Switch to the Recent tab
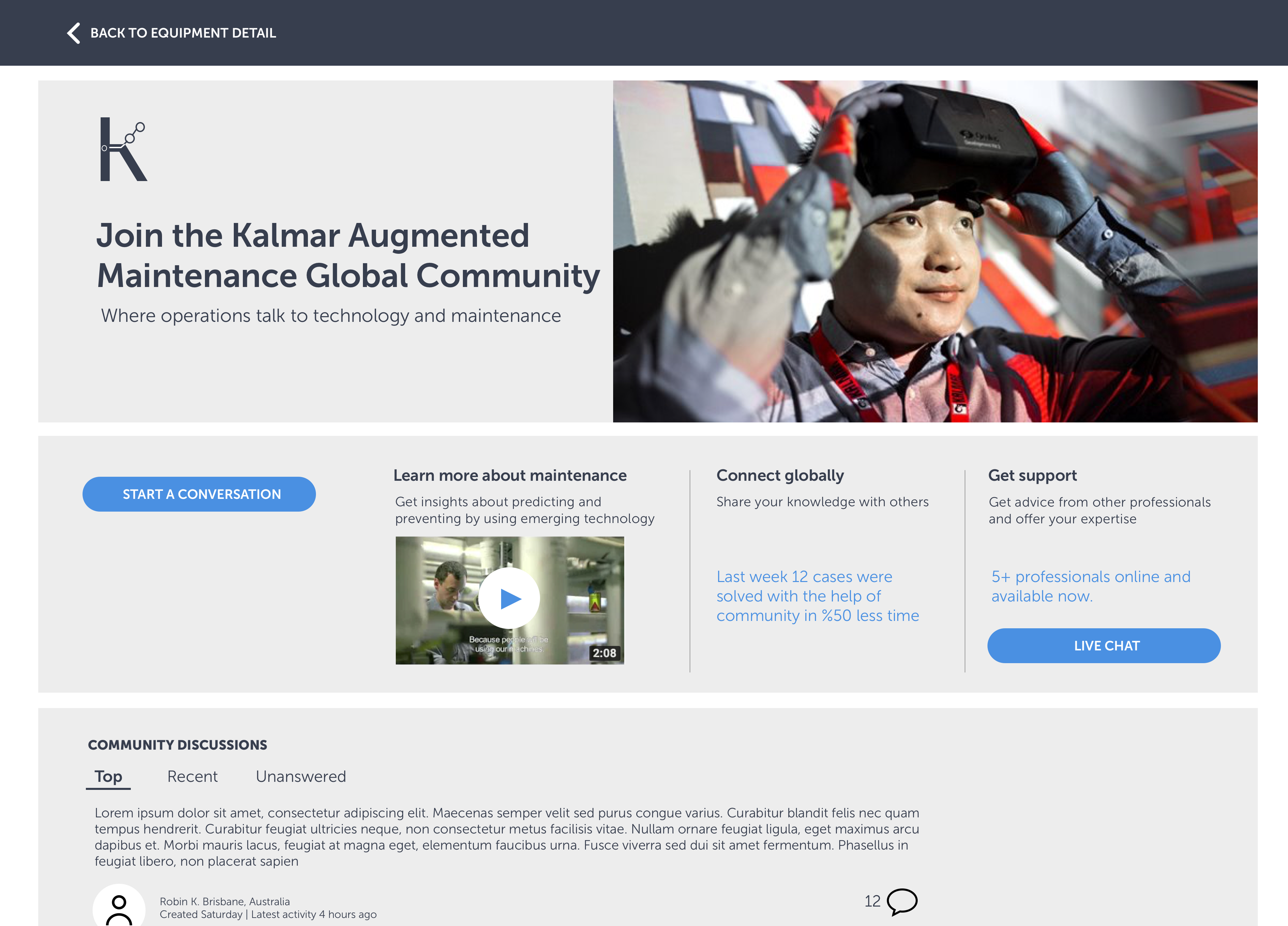 (192, 776)
